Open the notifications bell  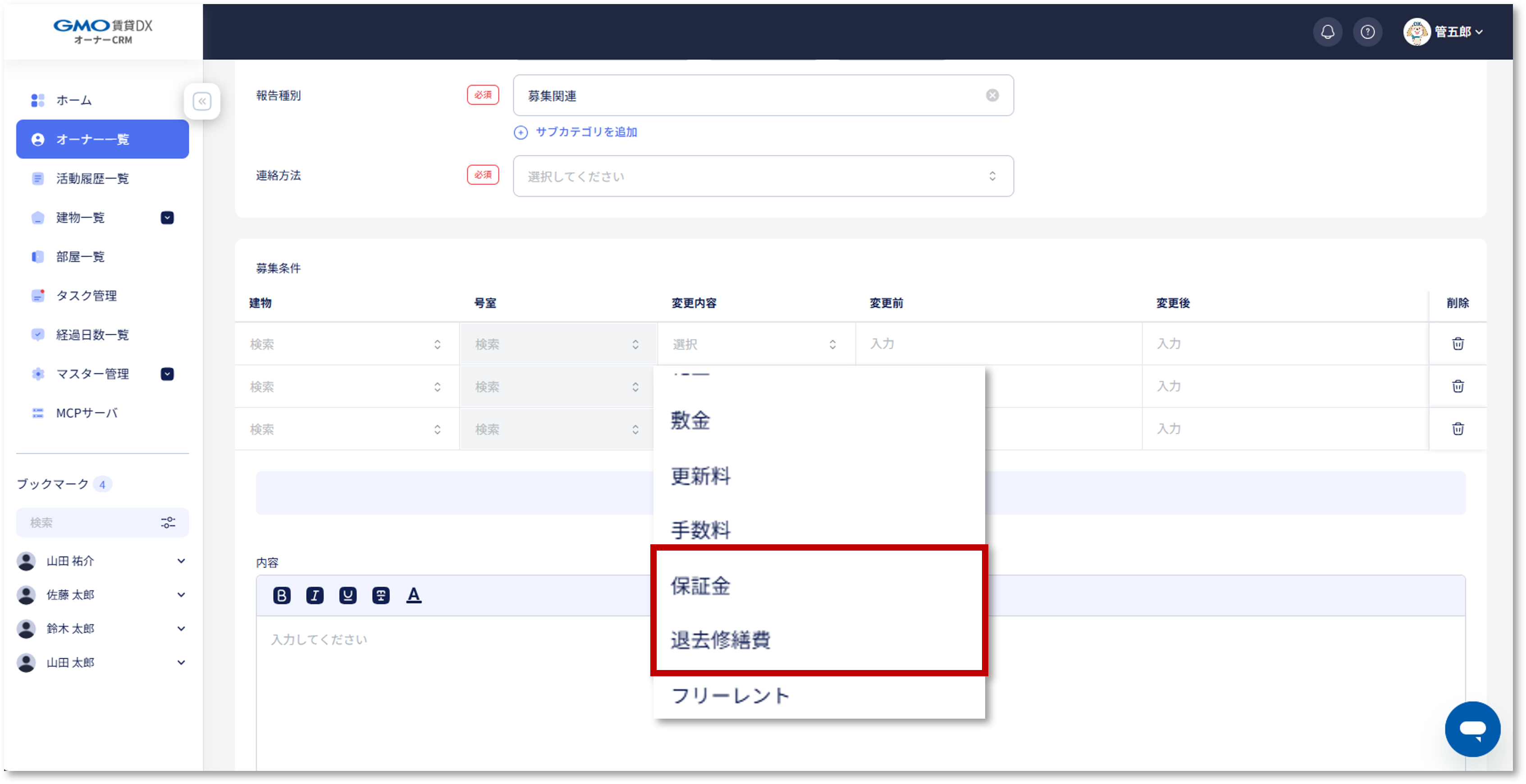[x=1328, y=32]
